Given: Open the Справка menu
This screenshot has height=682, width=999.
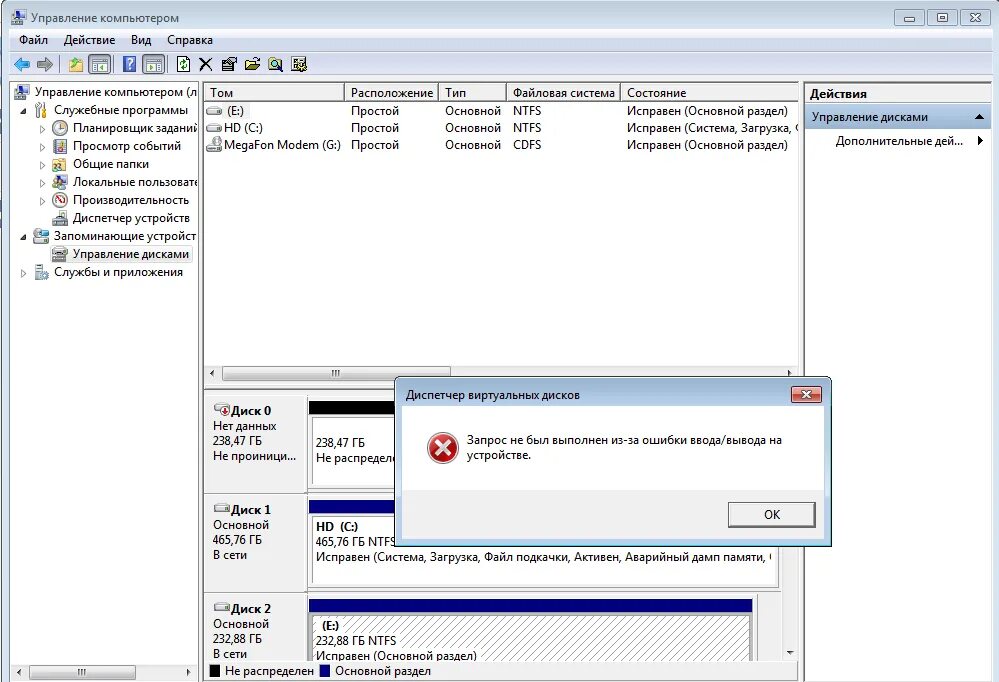Looking at the screenshot, I should (190, 40).
